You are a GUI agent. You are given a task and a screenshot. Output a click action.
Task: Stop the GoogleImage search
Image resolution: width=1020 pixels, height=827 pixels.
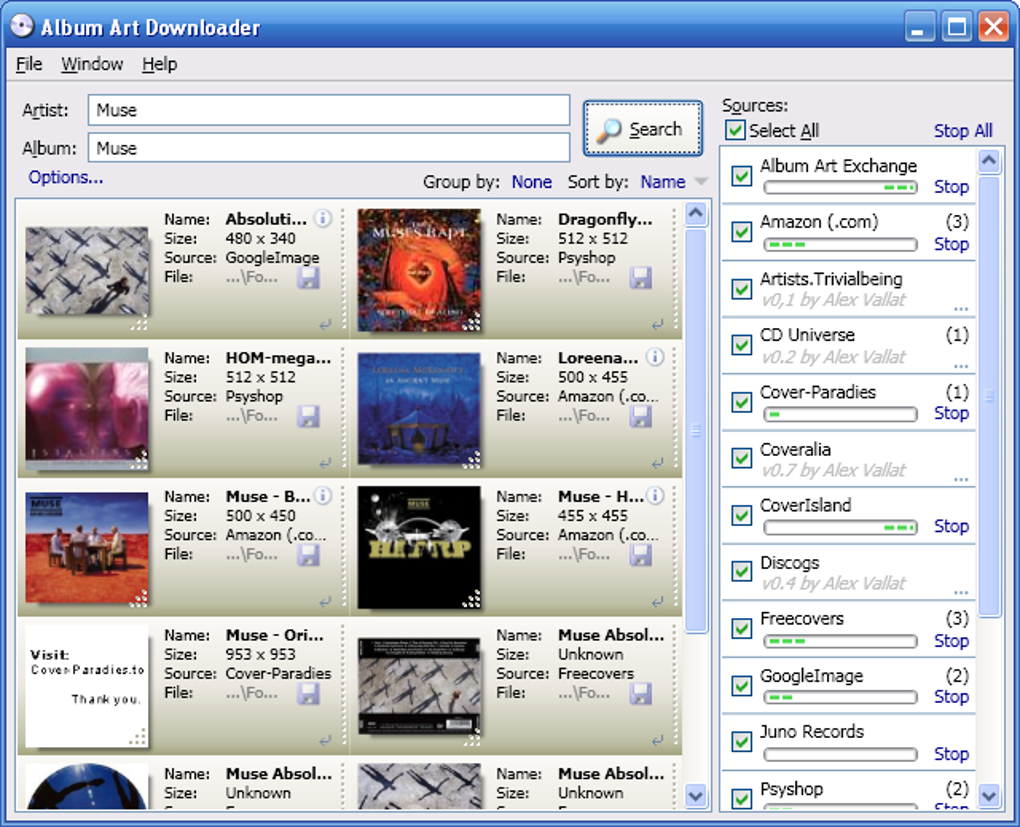(x=951, y=697)
